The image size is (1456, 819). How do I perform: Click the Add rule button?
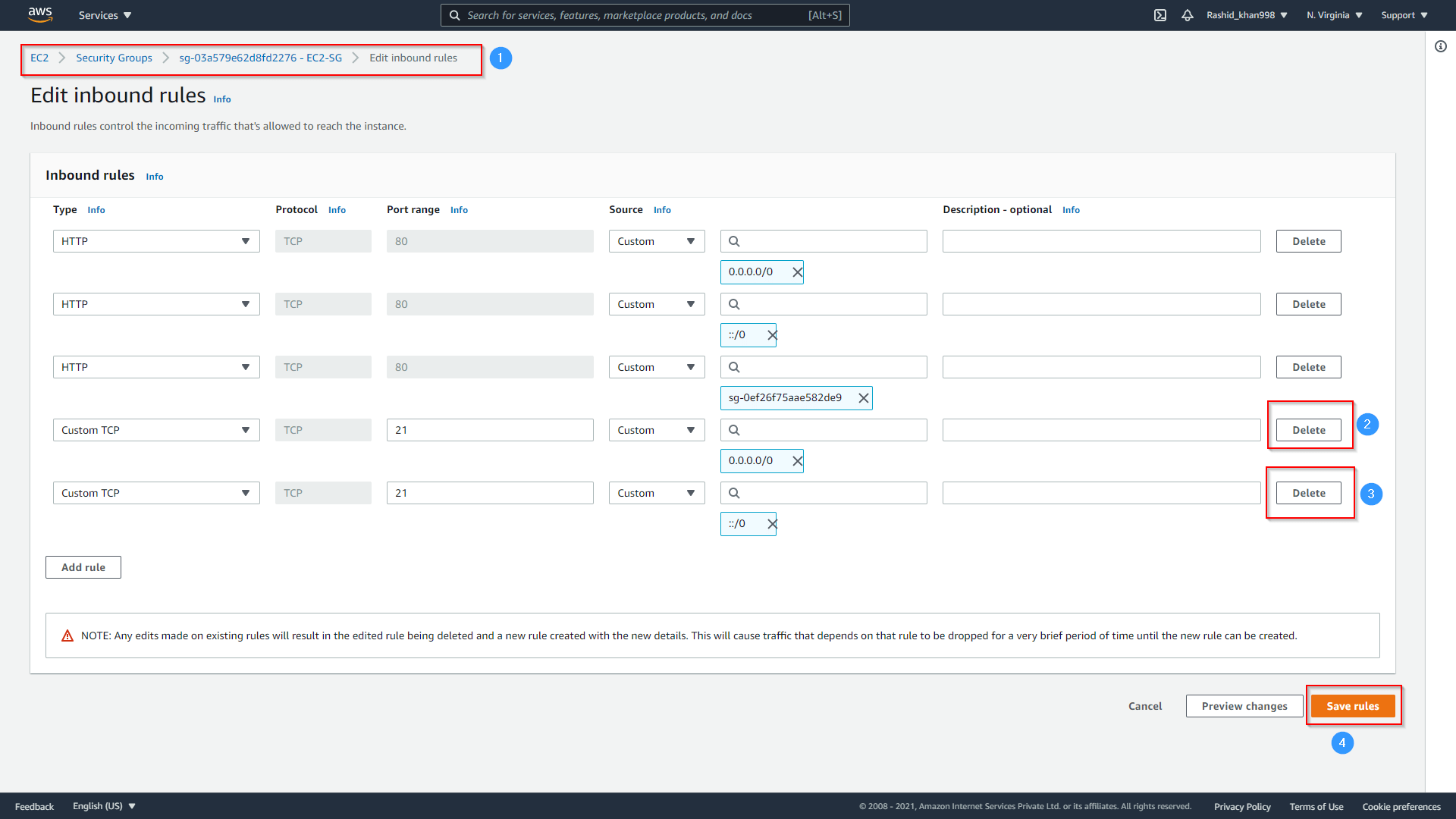[x=83, y=567]
